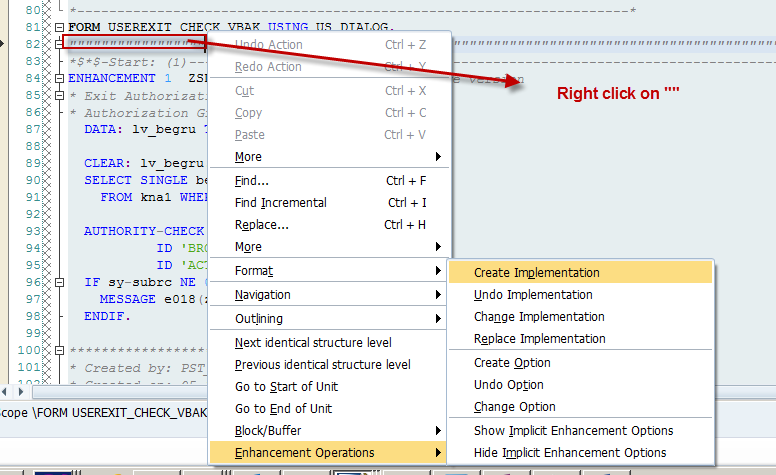Collapse the ENHANCEMENT 1 code block
The width and height of the screenshot is (776, 475).
pos(60,78)
